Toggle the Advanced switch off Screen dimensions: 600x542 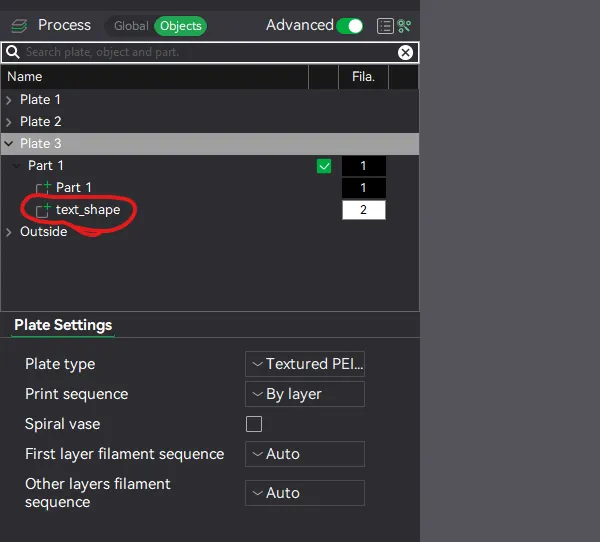click(350, 26)
